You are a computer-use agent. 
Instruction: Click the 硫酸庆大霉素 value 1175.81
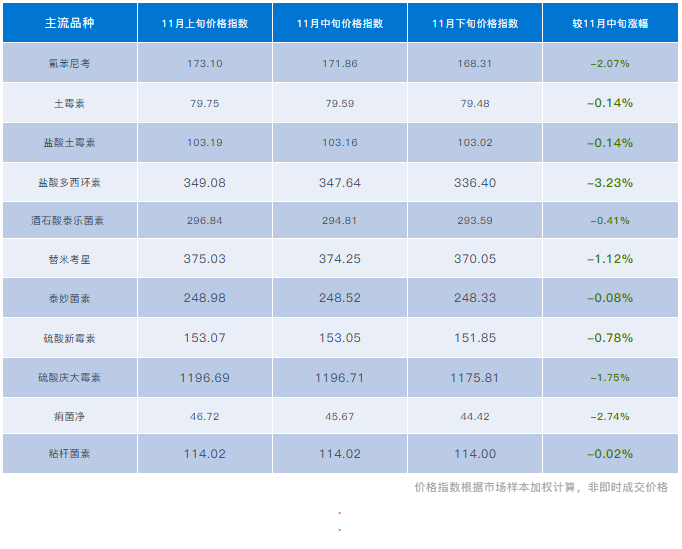point(475,377)
